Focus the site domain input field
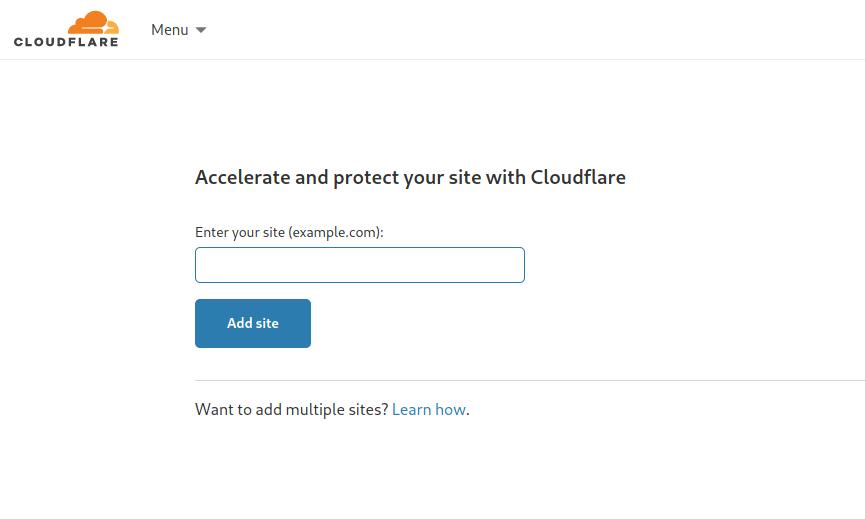Screen dimensions: 865x519 click(360, 265)
